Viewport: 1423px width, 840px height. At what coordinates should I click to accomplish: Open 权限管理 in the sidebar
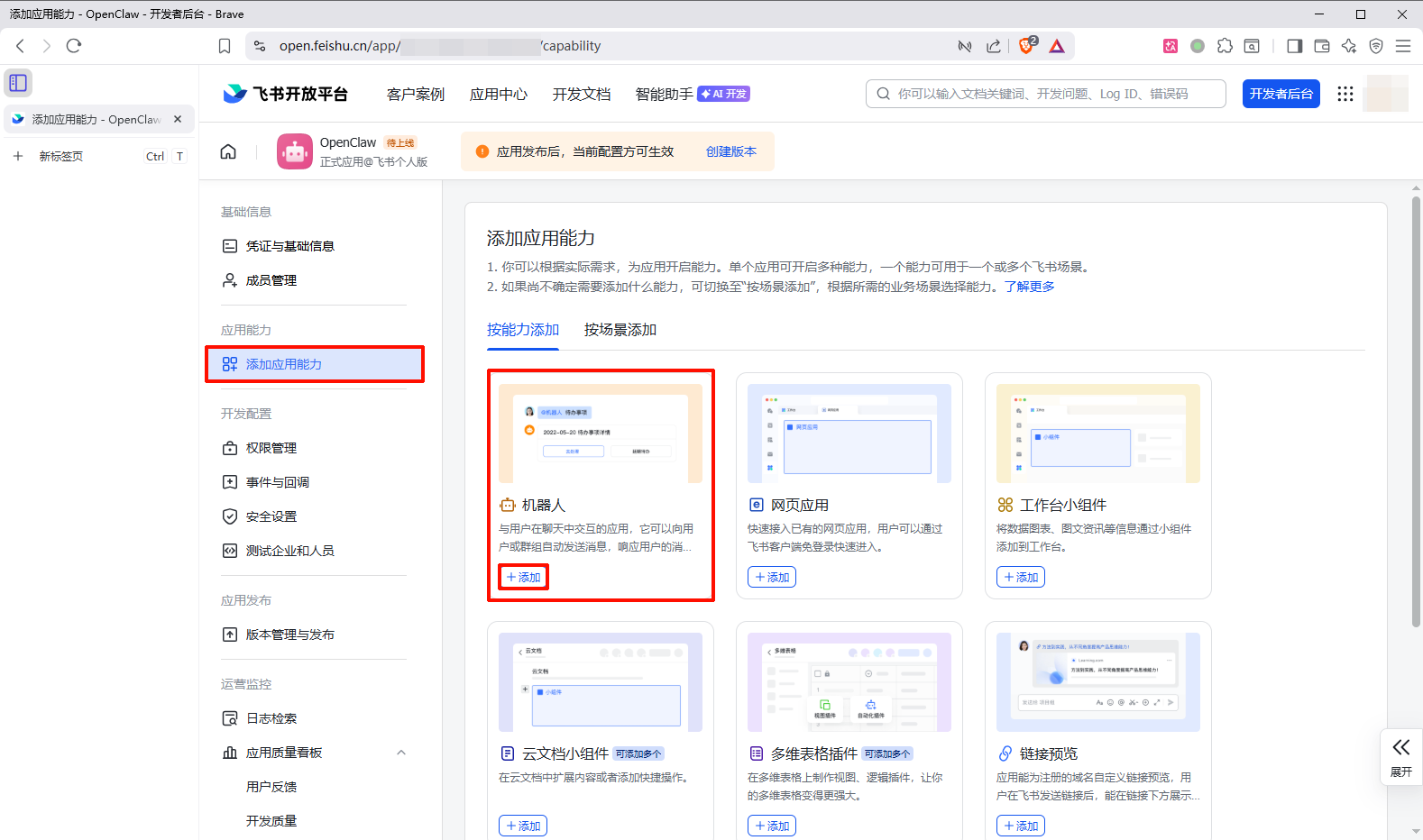click(271, 448)
